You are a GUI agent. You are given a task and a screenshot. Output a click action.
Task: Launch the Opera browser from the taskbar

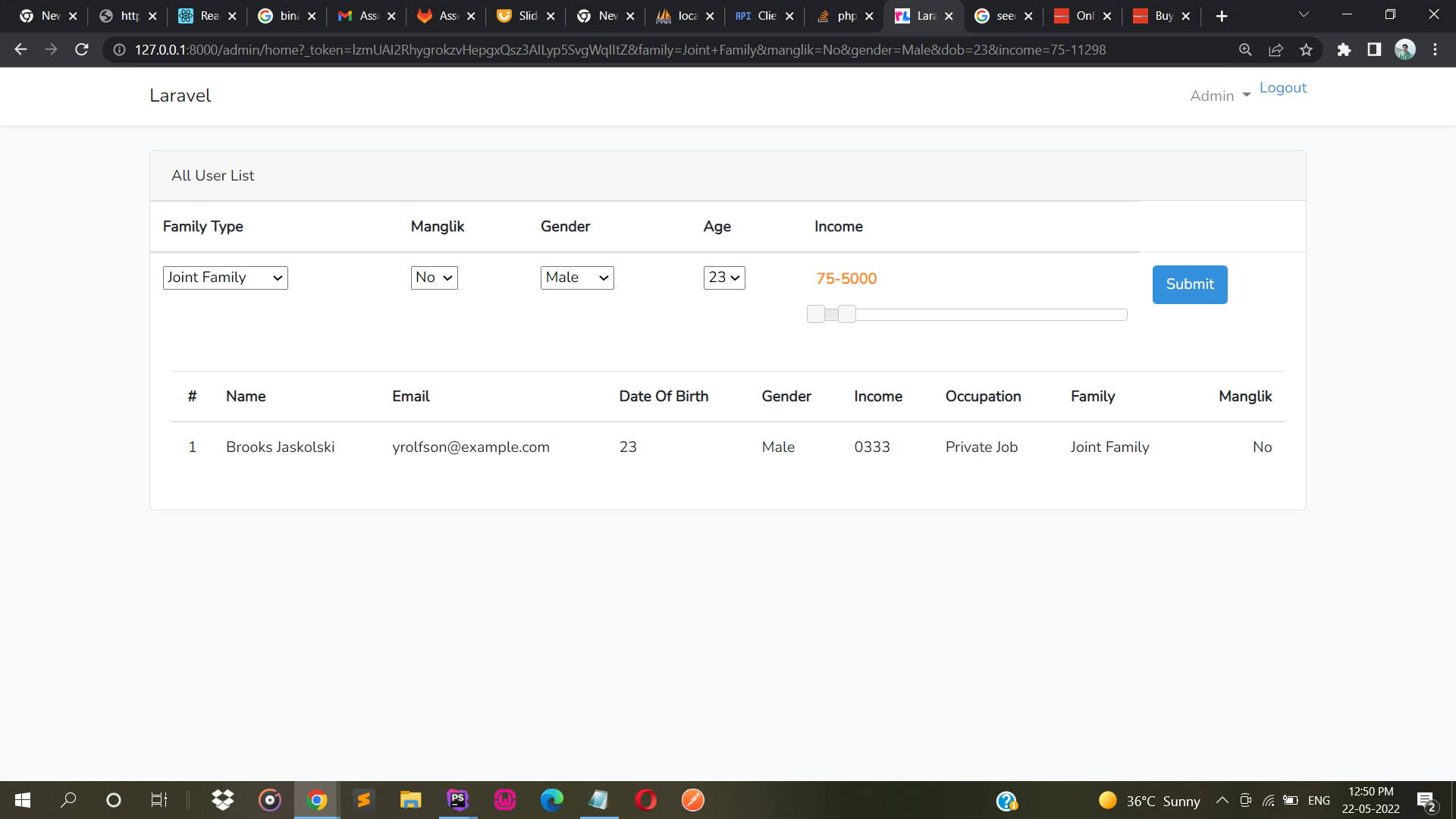[x=646, y=800]
